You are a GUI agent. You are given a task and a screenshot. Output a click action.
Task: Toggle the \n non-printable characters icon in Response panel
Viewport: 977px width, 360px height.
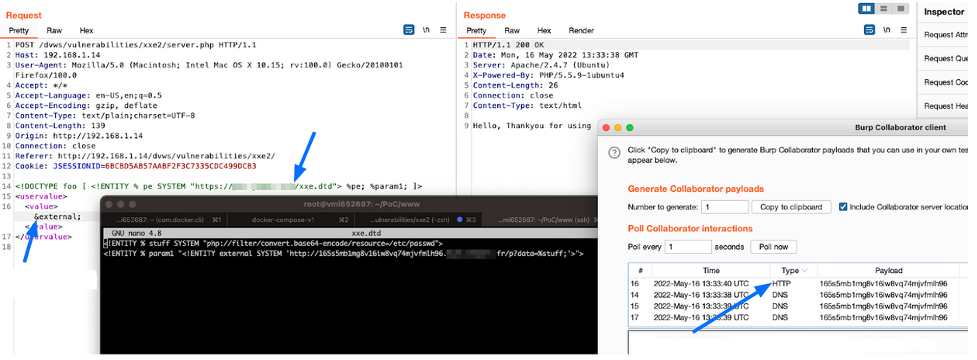pos(886,30)
